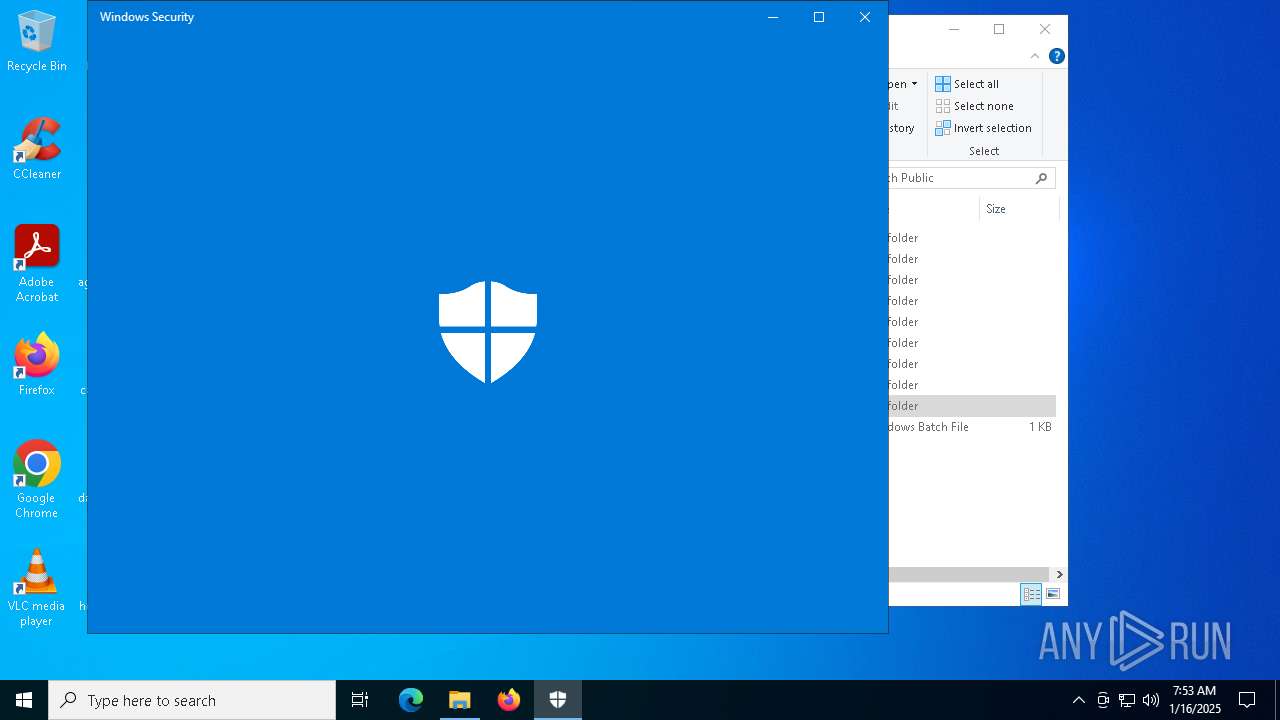Click the taskbar search box
The width and height of the screenshot is (1280, 720).
(192, 700)
